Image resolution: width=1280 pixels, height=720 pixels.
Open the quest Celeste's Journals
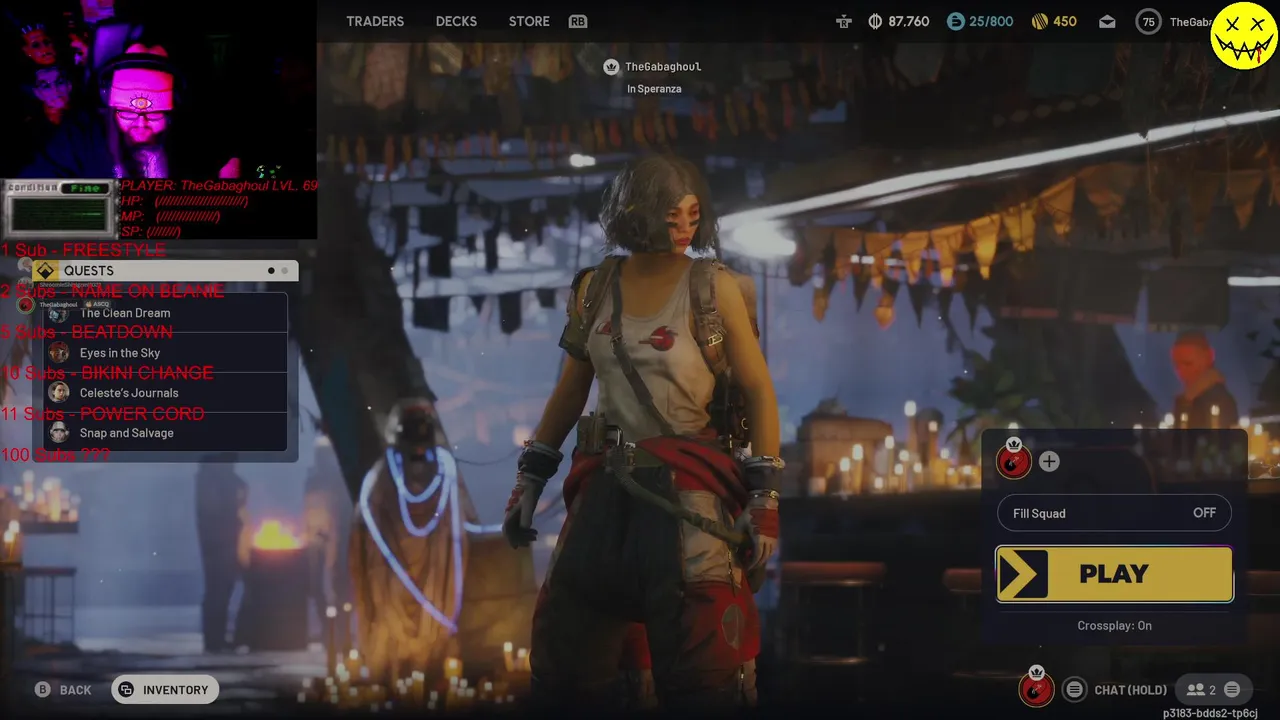tap(166, 393)
